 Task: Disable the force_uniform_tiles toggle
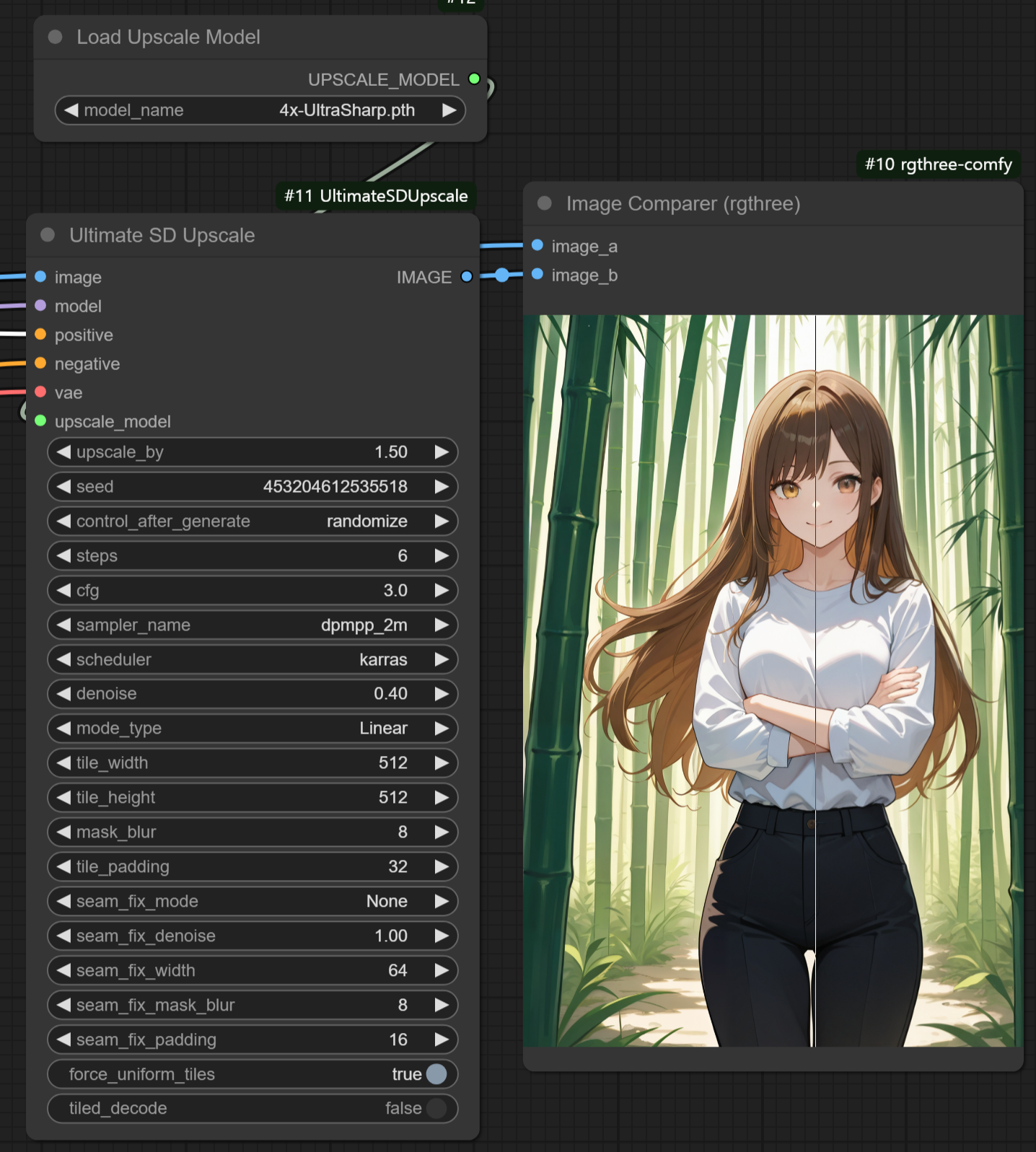click(436, 1074)
